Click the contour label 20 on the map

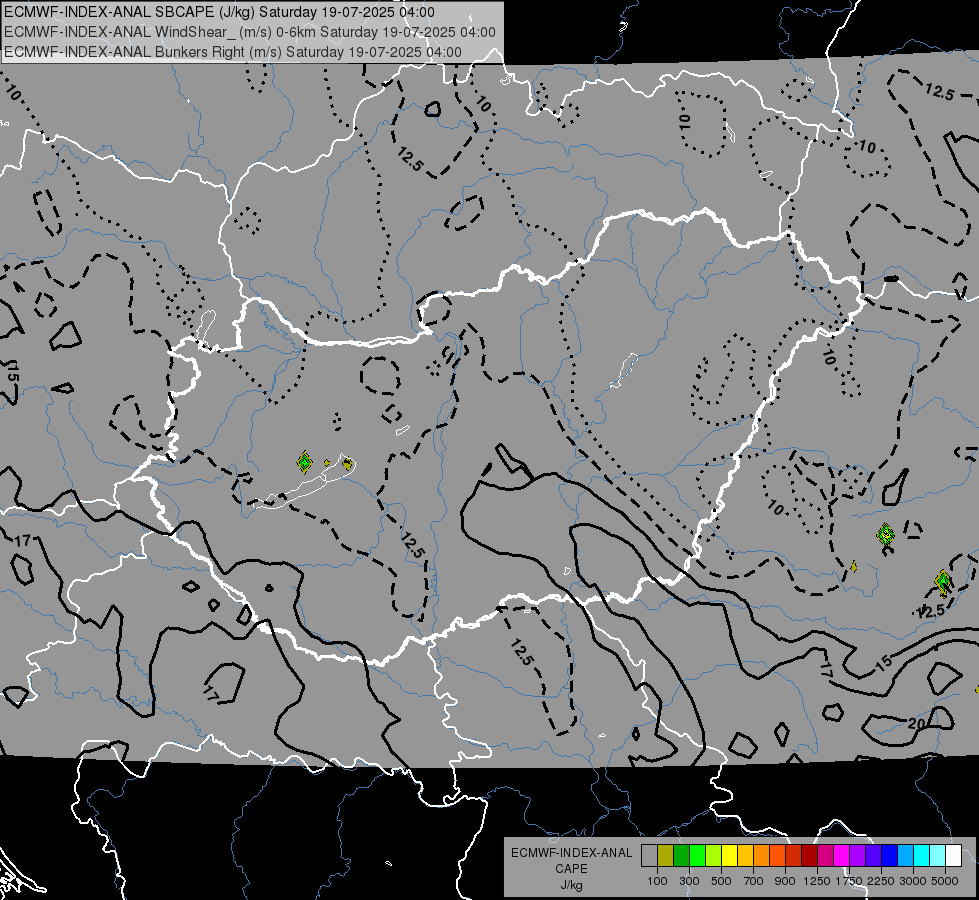click(916, 724)
